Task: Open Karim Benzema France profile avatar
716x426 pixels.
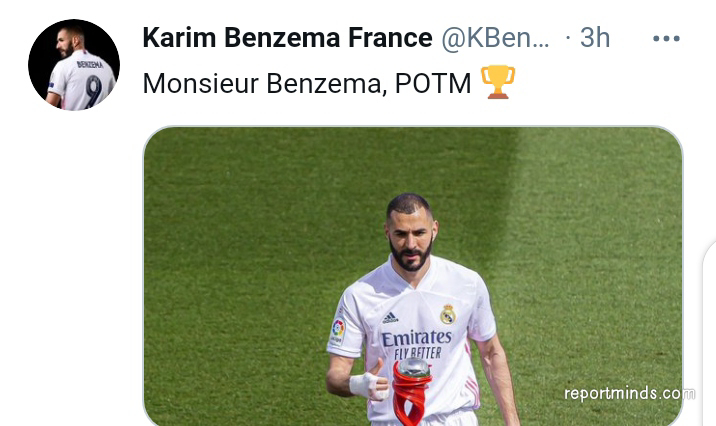Action: click(x=74, y=64)
